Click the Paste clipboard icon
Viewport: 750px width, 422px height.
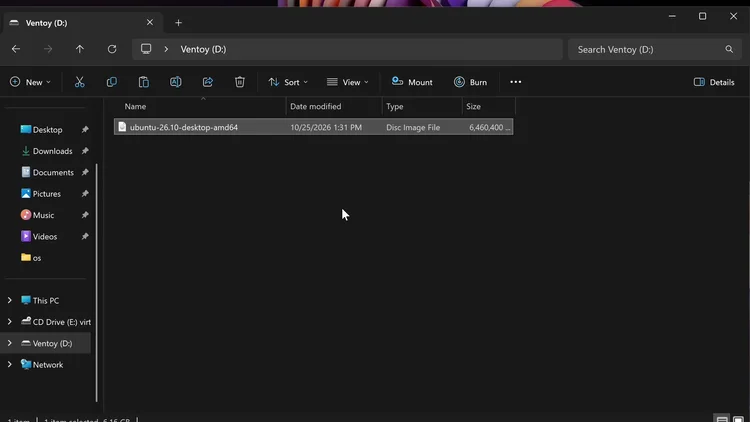(x=143, y=82)
